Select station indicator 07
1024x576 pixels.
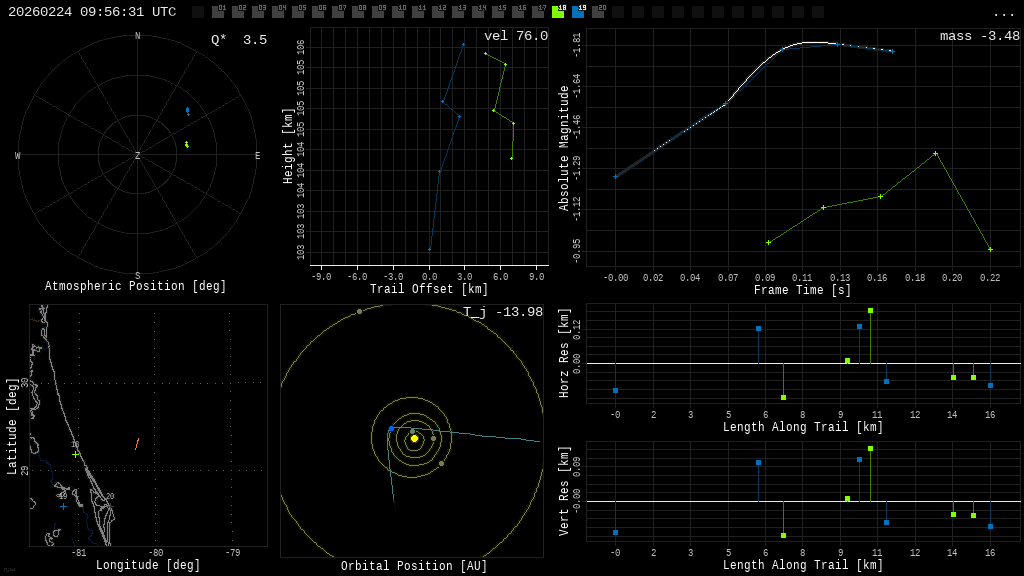(x=338, y=11)
